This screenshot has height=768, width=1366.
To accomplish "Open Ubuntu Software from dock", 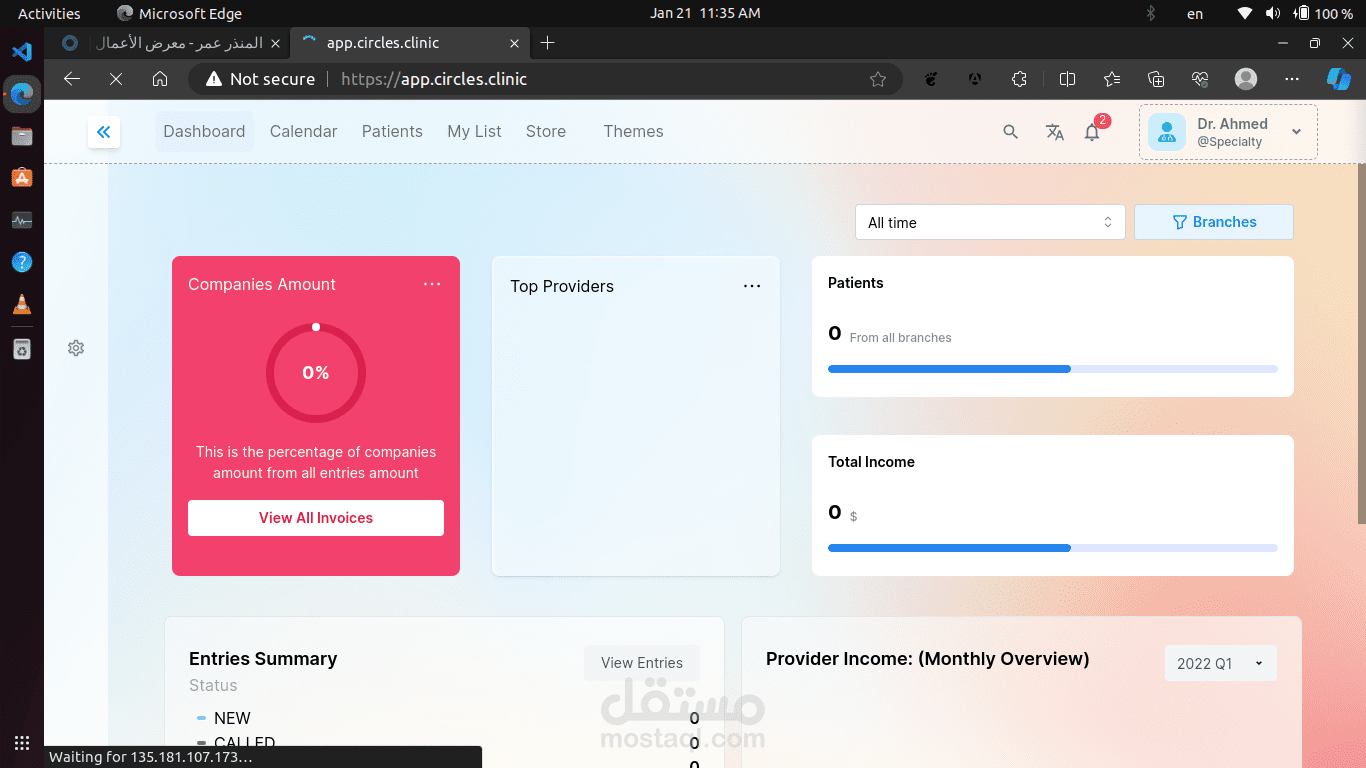I will tap(22, 178).
